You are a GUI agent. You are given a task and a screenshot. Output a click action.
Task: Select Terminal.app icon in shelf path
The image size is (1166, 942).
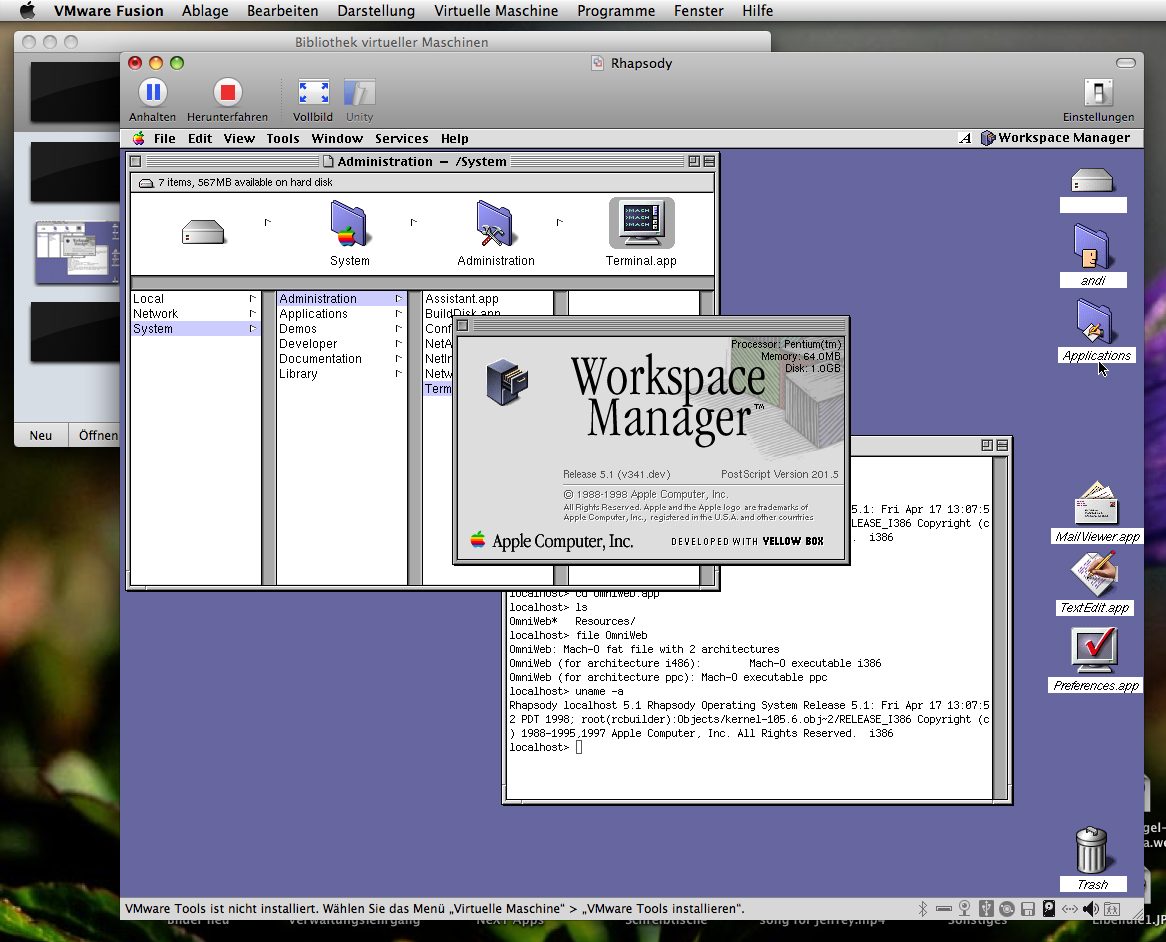641,224
